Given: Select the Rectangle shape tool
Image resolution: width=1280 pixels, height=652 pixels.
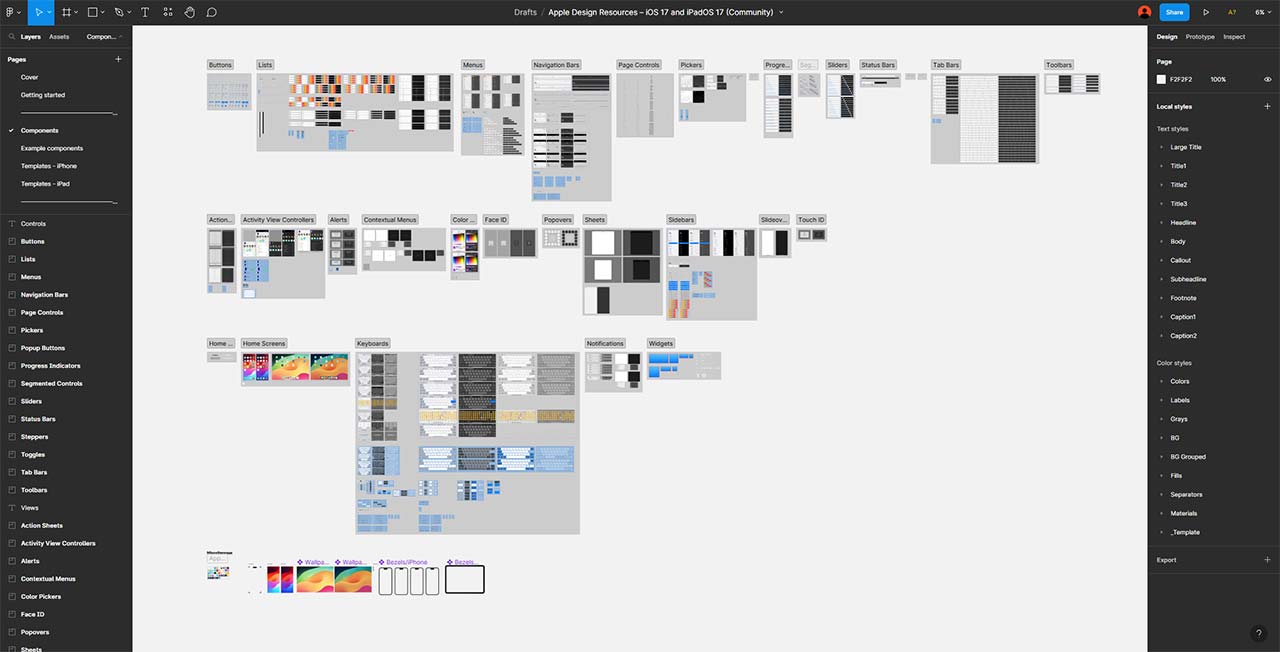Looking at the screenshot, I should 92,12.
